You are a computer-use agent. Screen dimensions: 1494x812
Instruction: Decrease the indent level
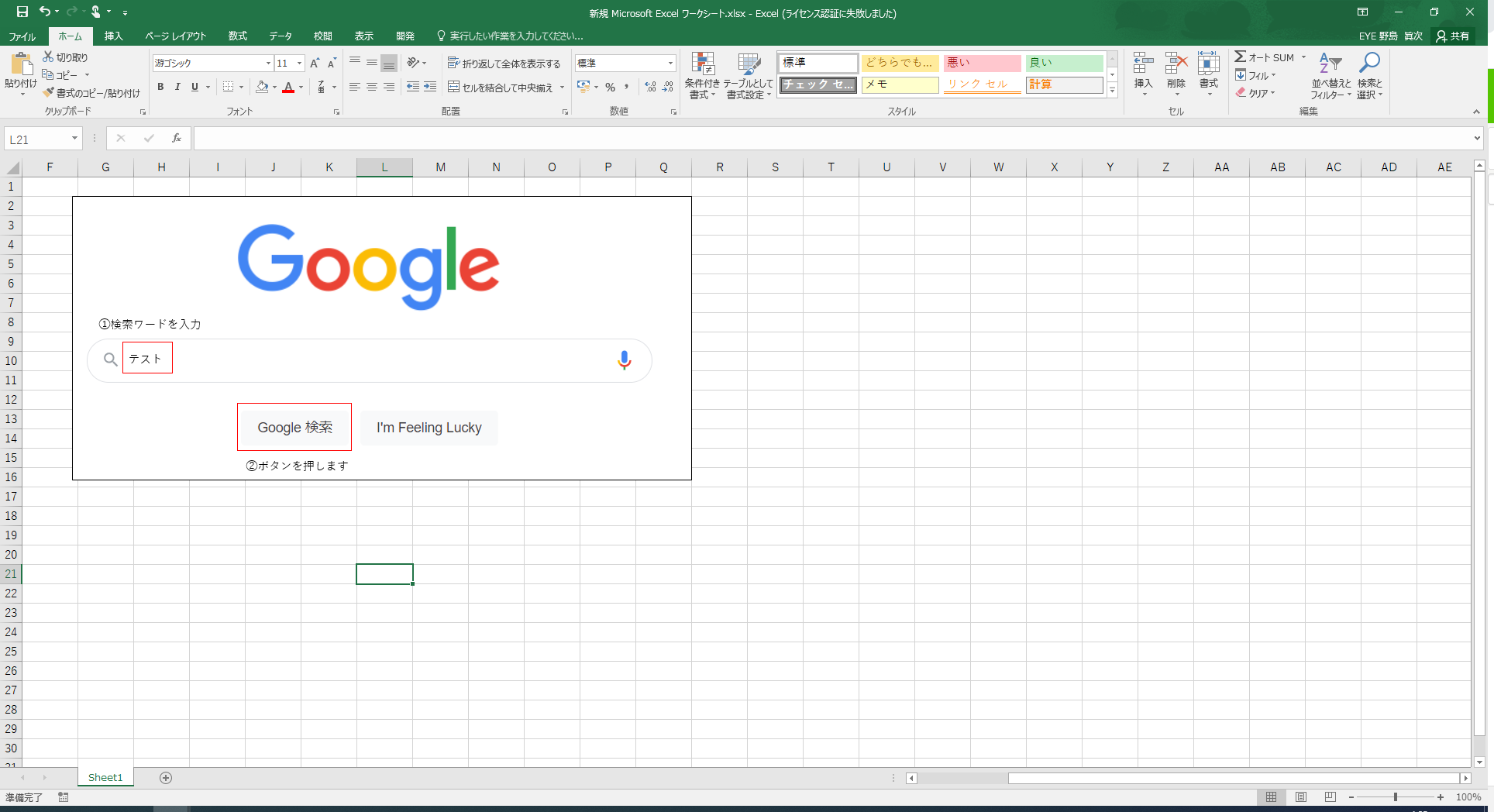pyautogui.click(x=413, y=87)
